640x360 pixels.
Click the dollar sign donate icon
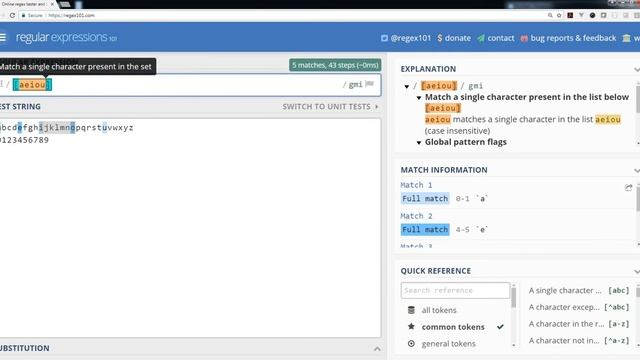(440, 38)
